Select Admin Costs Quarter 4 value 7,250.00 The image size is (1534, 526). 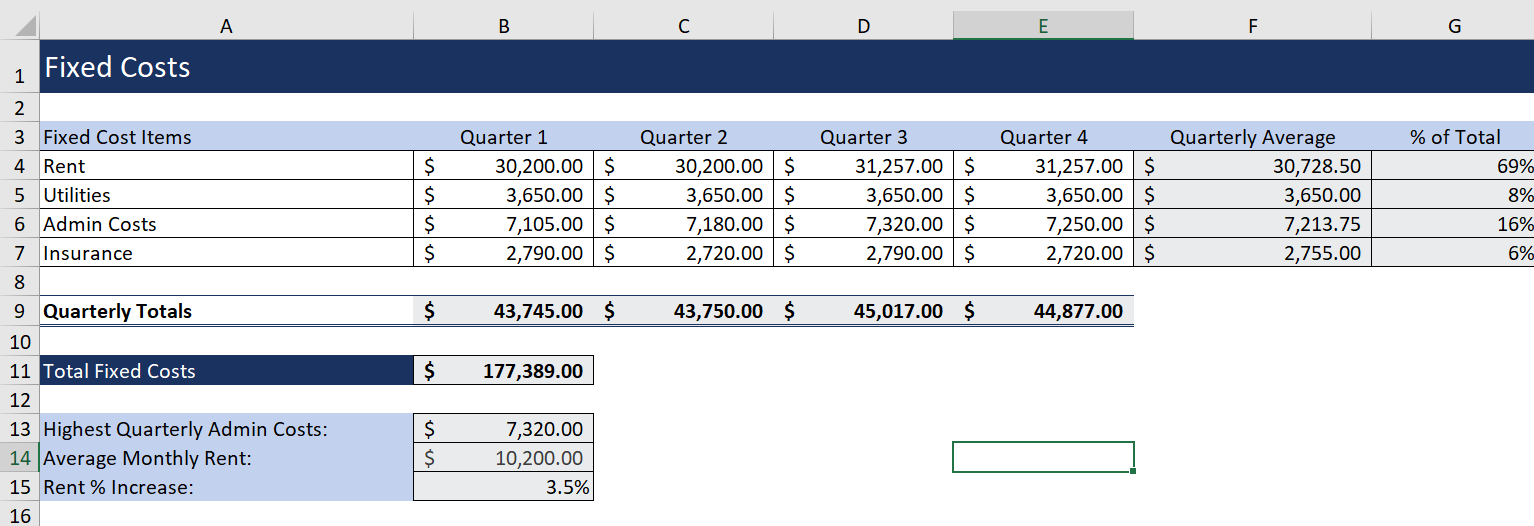[x=1043, y=224]
